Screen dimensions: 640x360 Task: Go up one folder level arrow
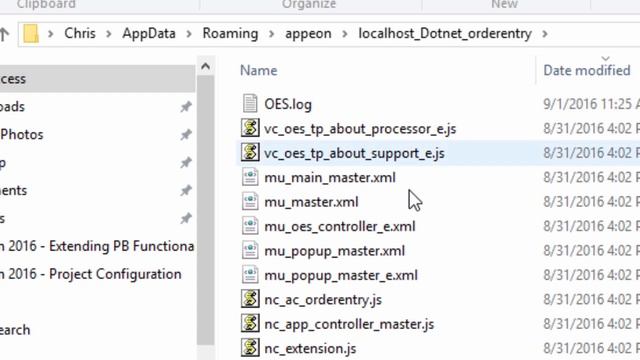point(4,34)
